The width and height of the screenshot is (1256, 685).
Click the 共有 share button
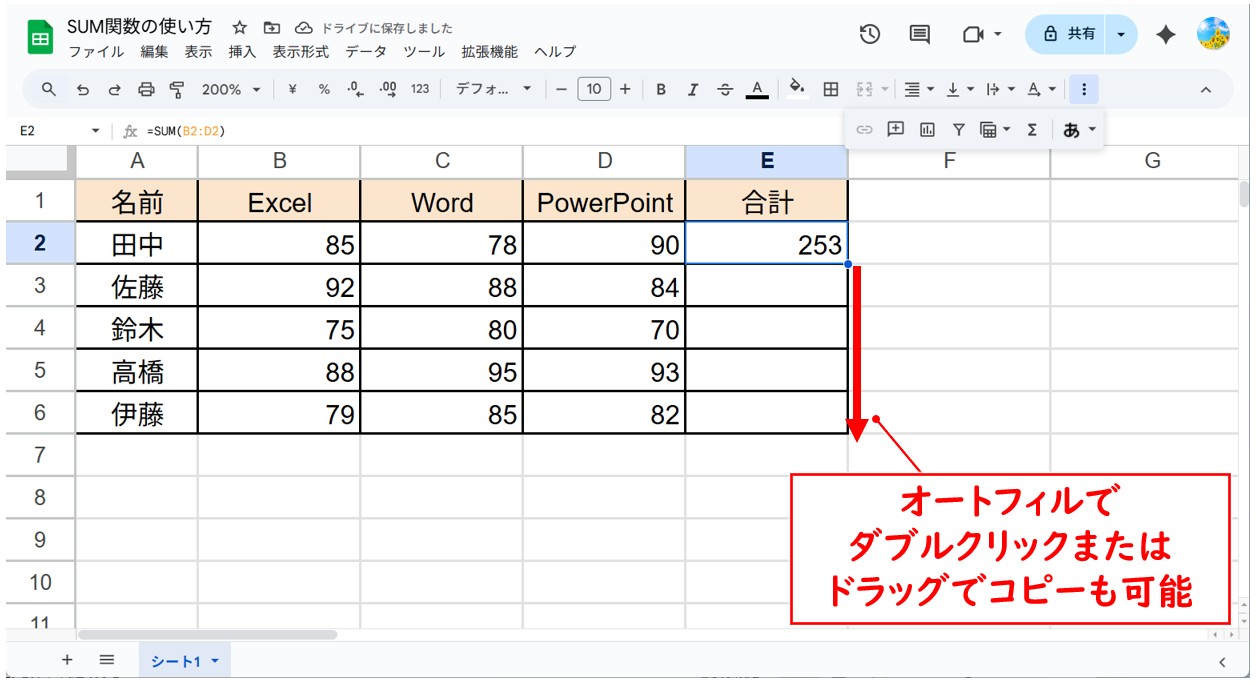coord(1069,34)
